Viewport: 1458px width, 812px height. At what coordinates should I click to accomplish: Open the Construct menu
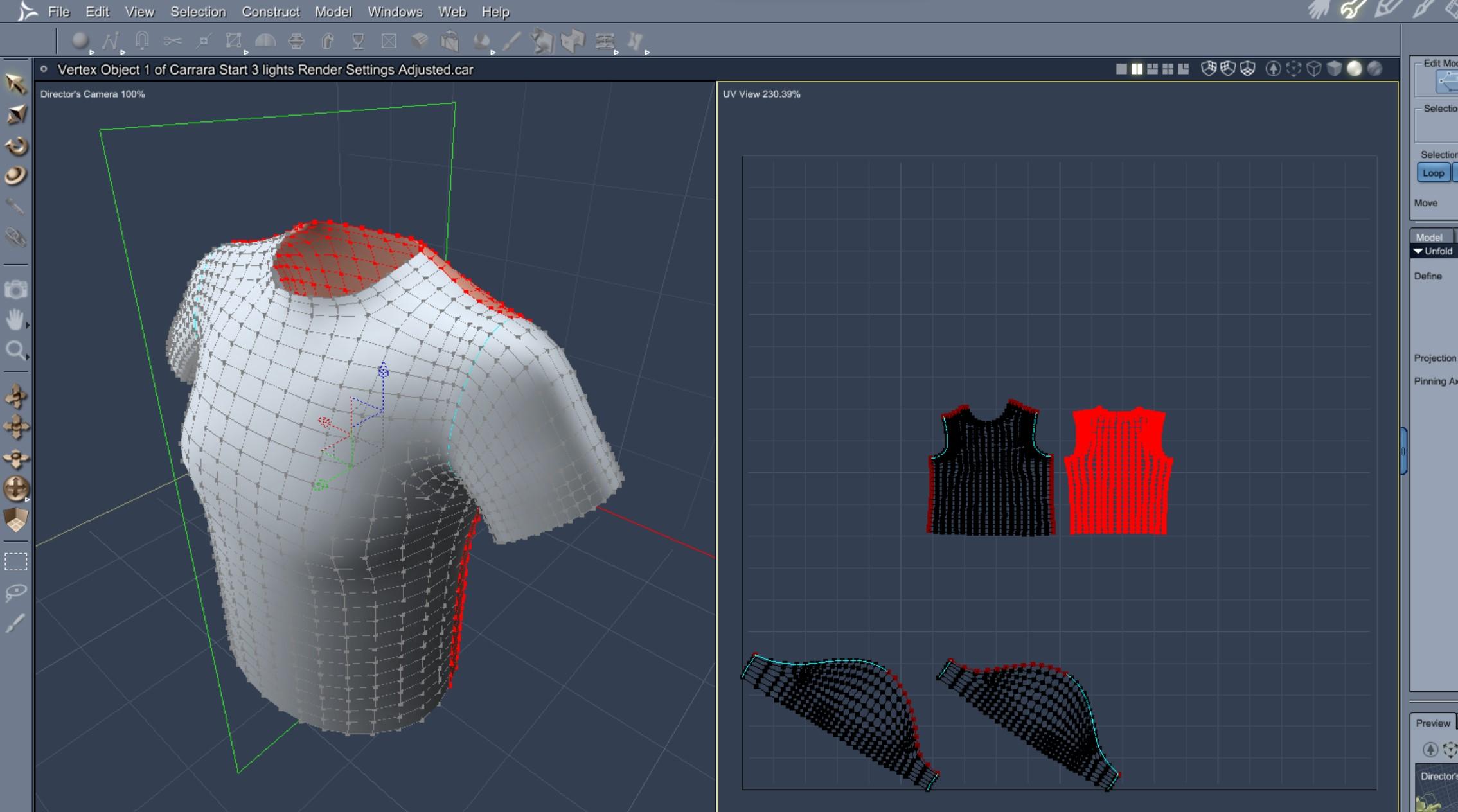click(270, 12)
